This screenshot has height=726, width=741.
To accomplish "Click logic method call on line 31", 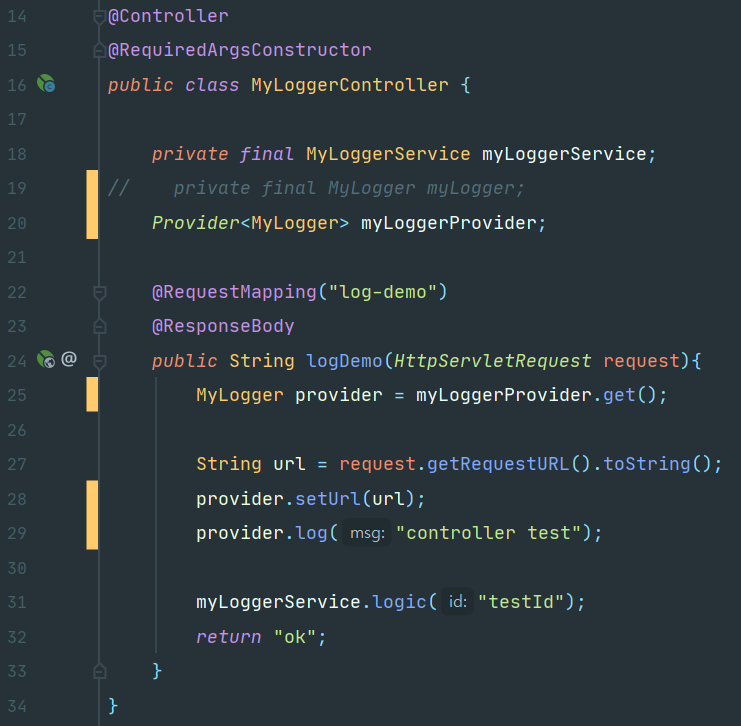I will (399, 602).
